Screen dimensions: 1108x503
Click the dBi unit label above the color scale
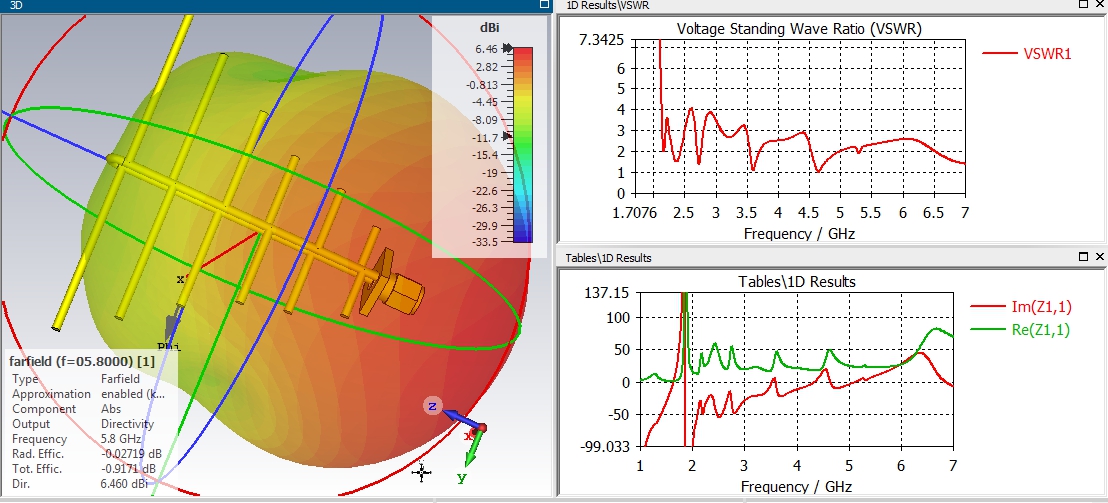(489, 28)
